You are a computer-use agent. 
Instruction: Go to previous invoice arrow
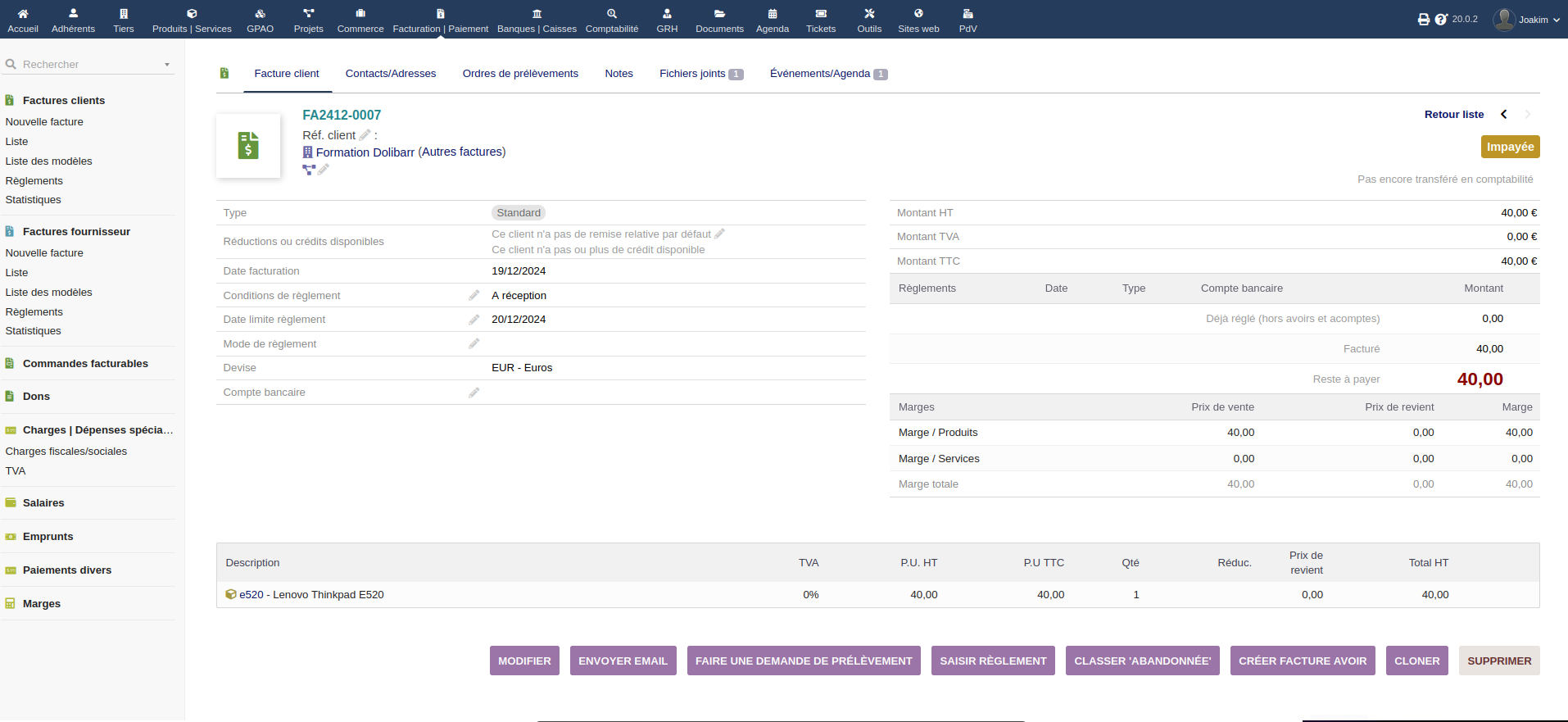coord(1503,115)
